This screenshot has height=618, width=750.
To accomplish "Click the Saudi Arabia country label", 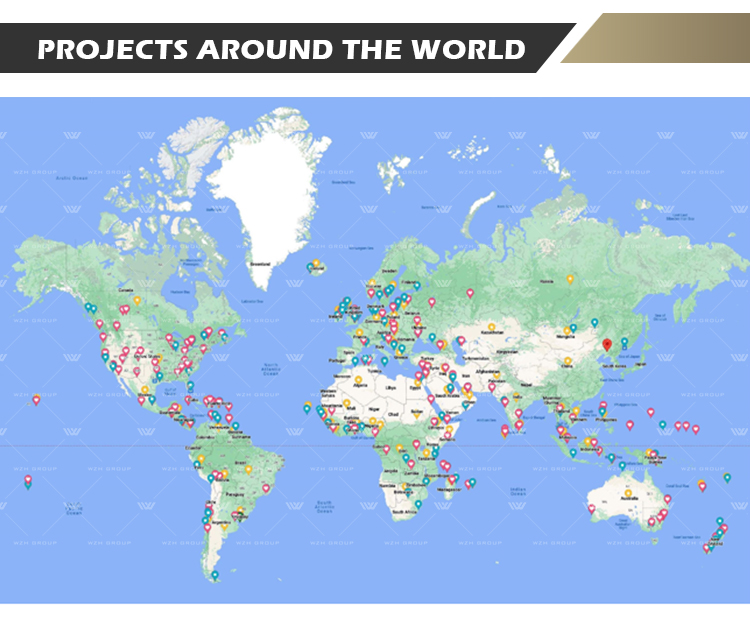I will coord(447,396).
